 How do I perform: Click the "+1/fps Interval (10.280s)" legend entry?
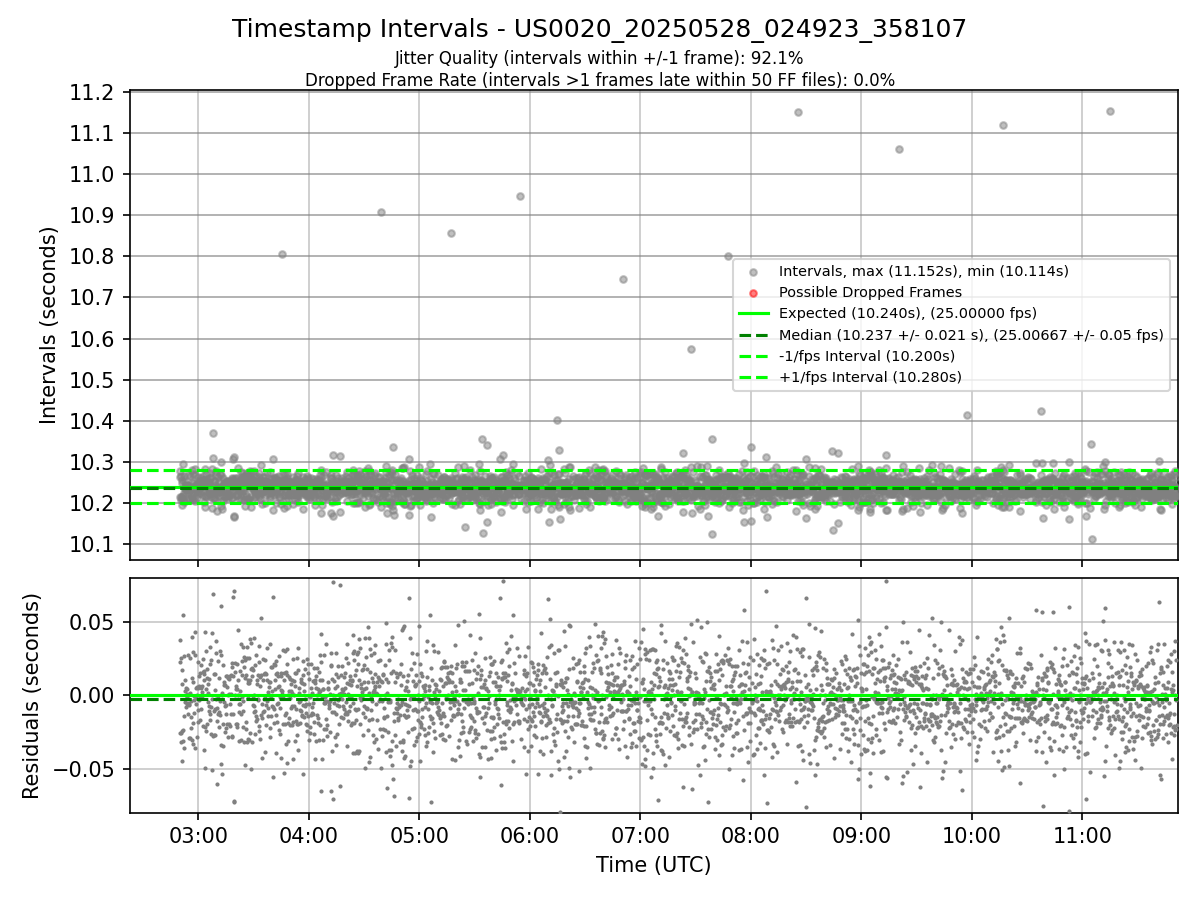(x=870, y=377)
